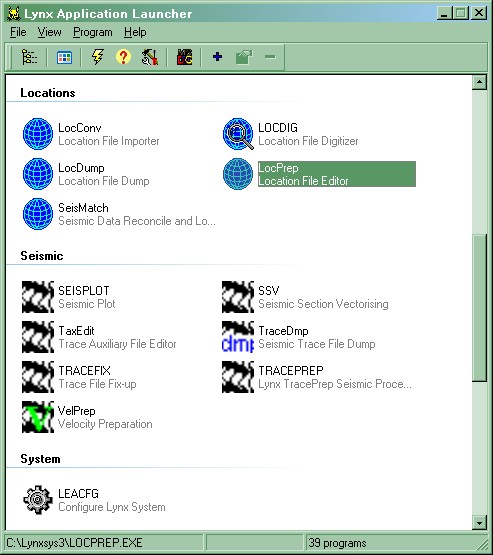Select the LocPrep globe icon
493x555 pixels.
(x=238, y=174)
